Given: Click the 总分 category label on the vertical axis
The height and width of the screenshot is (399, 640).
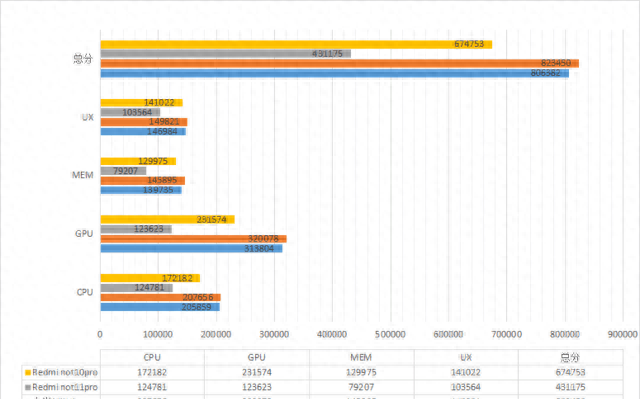Looking at the screenshot, I should pos(83,59).
